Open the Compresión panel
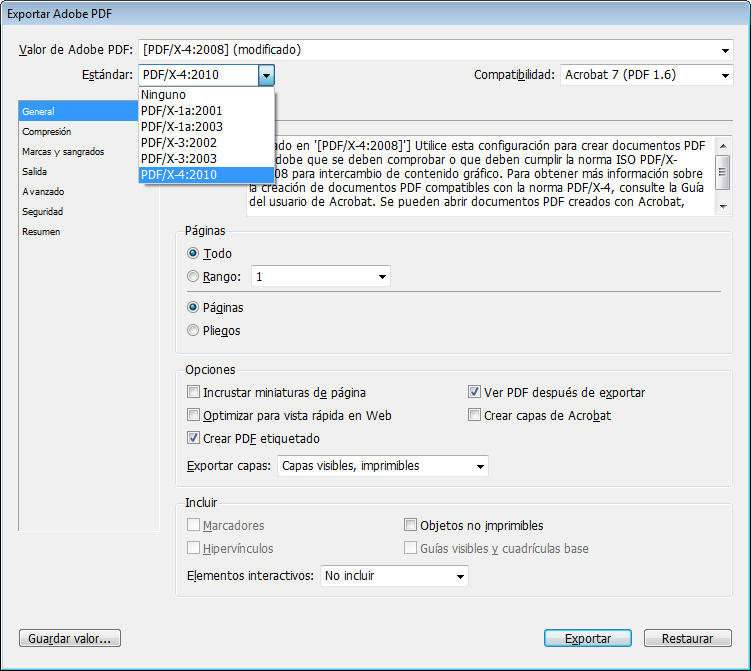 [89, 131]
